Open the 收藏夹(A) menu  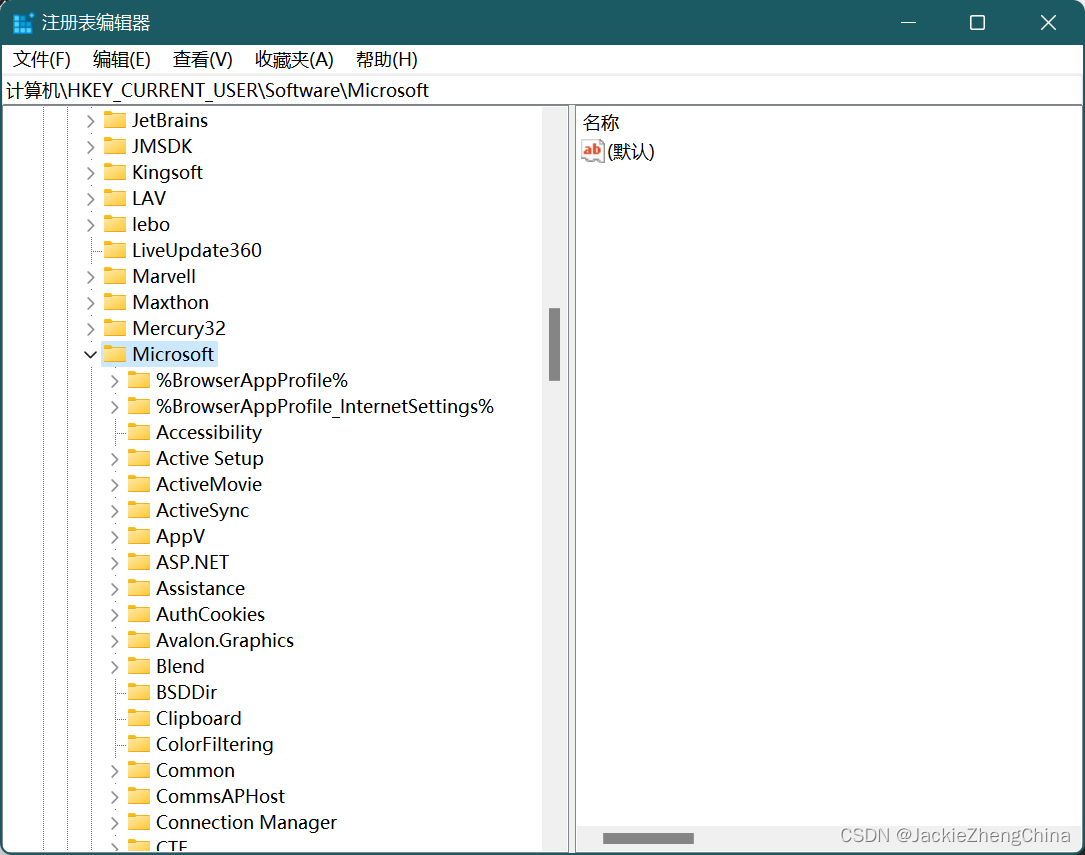pyautogui.click(x=294, y=59)
